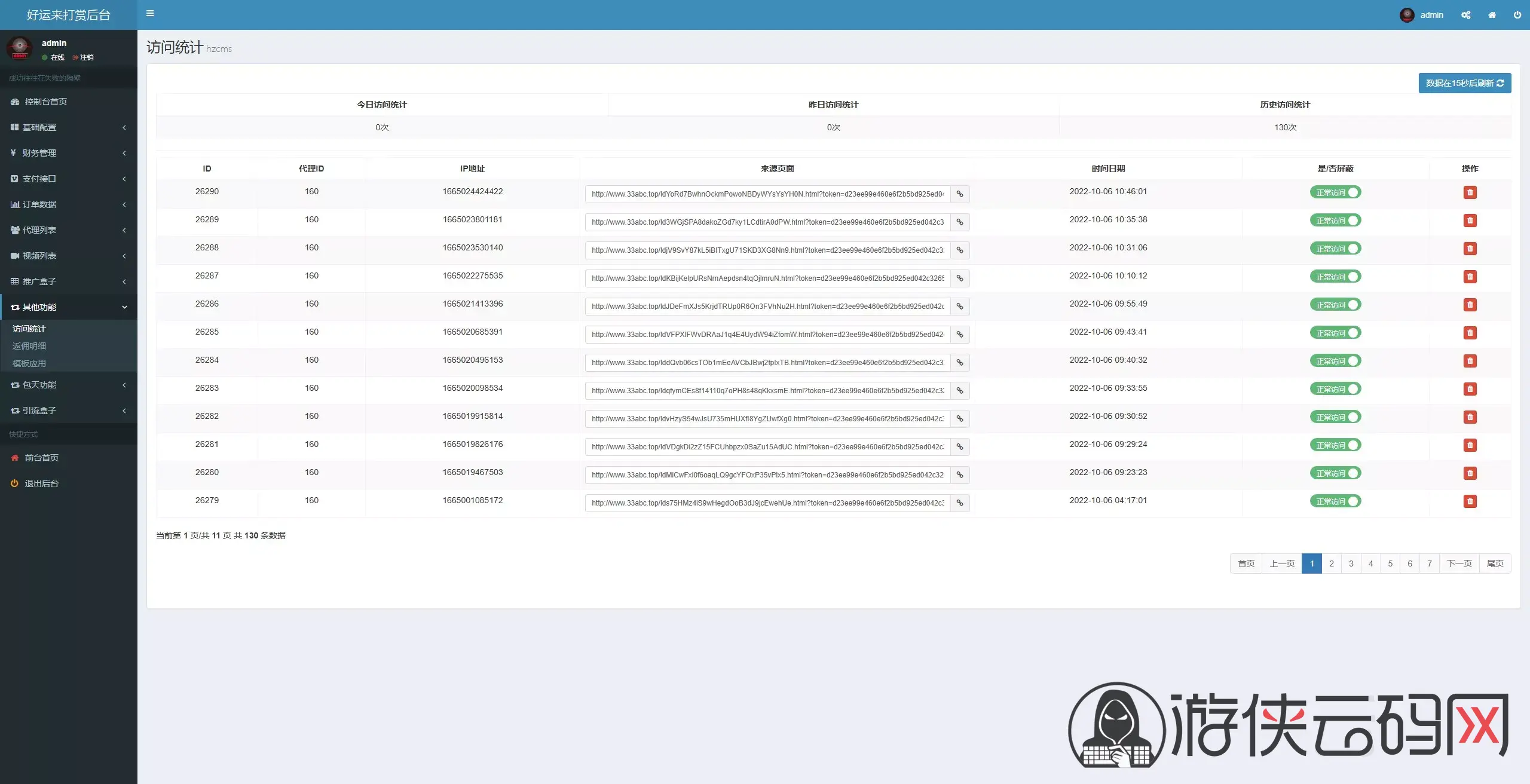Delete record 26290 with red trash icon
This screenshot has height=784, width=1530.
pos(1470,192)
